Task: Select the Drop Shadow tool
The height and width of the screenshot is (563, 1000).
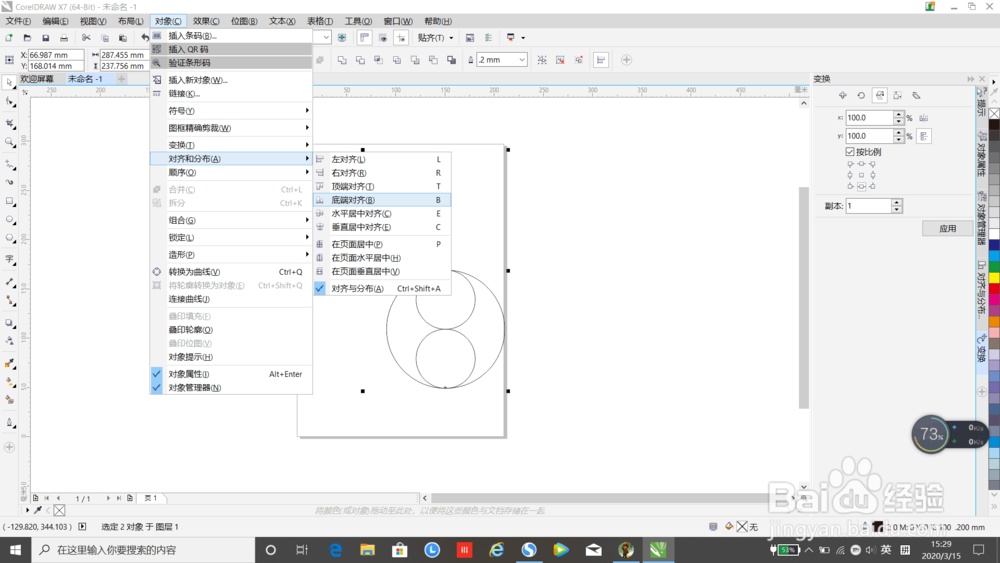Action: coord(10,323)
